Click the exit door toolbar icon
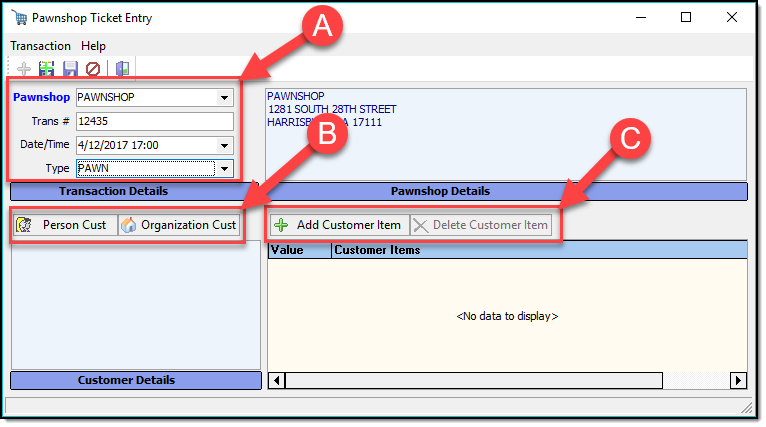Viewport: 766px width, 427px height. click(122, 69)
